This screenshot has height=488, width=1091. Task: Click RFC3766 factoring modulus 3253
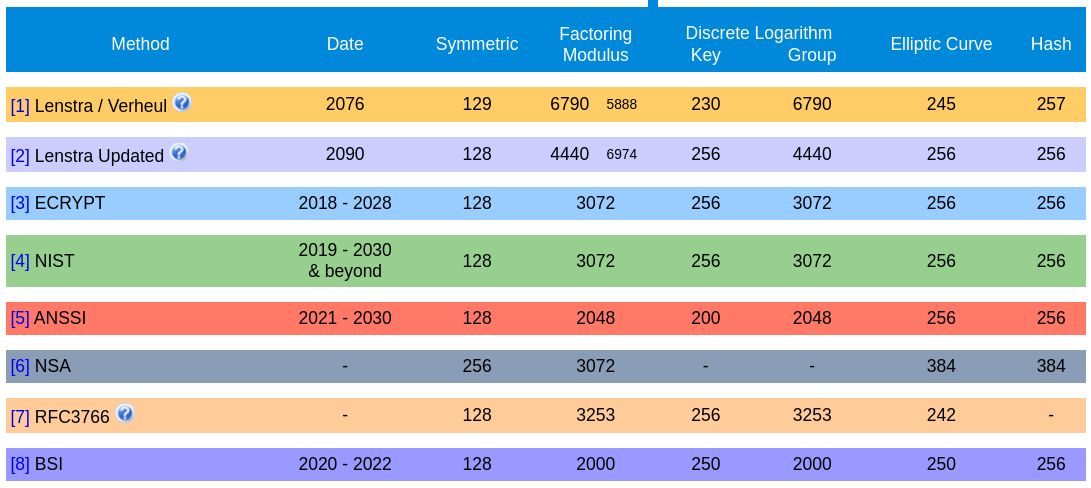click(x=596, y=416)
